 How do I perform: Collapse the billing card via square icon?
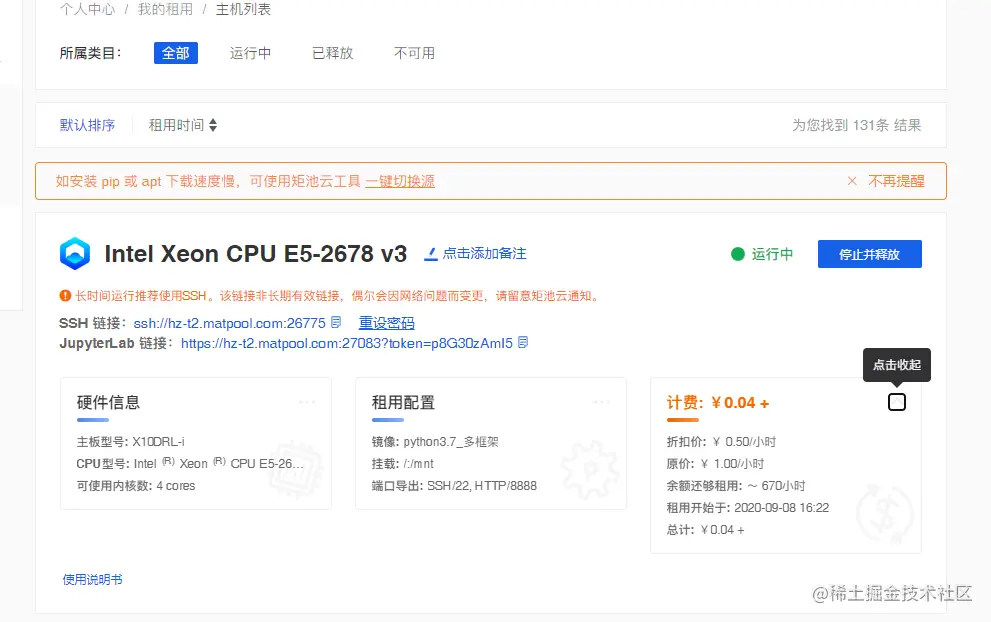tap(896, 402)
